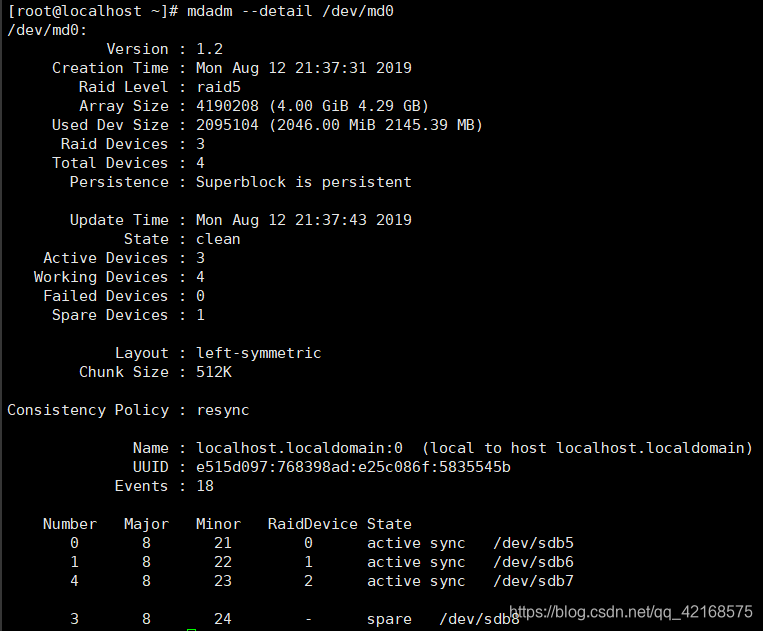The height and width of the screenshot is (631, 763).
Task: Click 'active sync' state of /dev/sdb6 row
Action: coord(416,562)
